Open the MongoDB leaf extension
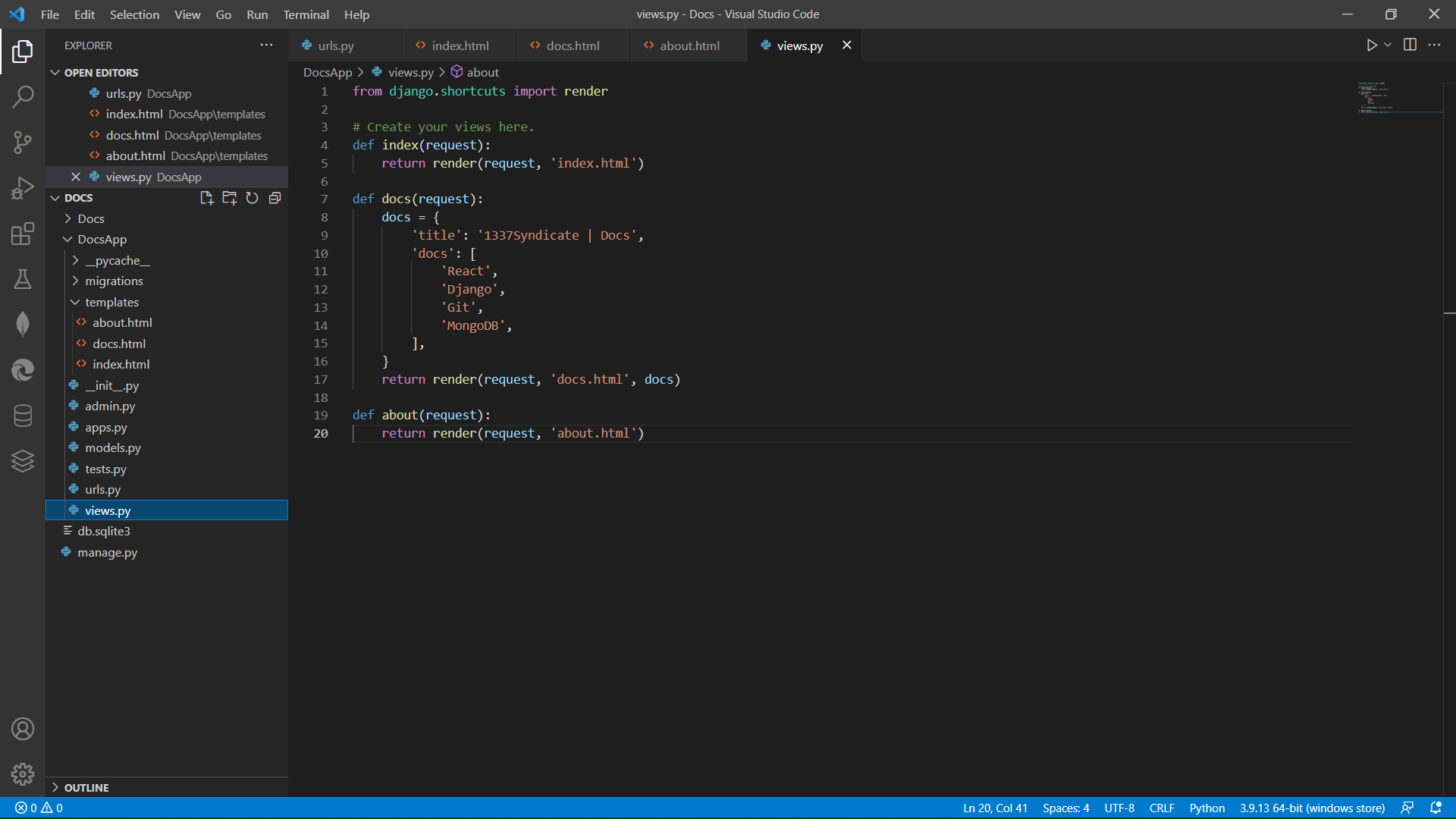 click(x=23, y=325)
